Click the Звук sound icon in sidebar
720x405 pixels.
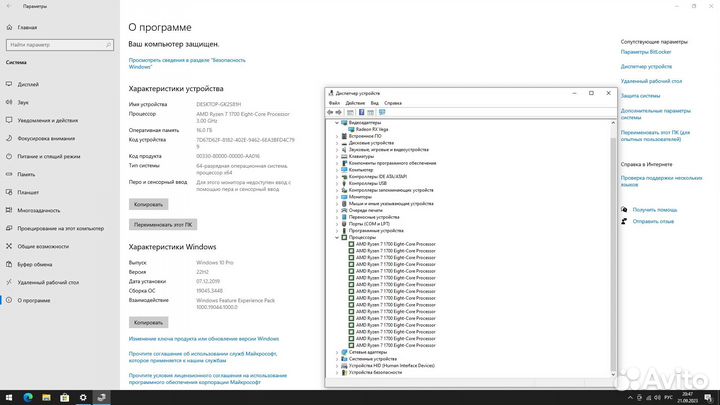pos(9,102)
